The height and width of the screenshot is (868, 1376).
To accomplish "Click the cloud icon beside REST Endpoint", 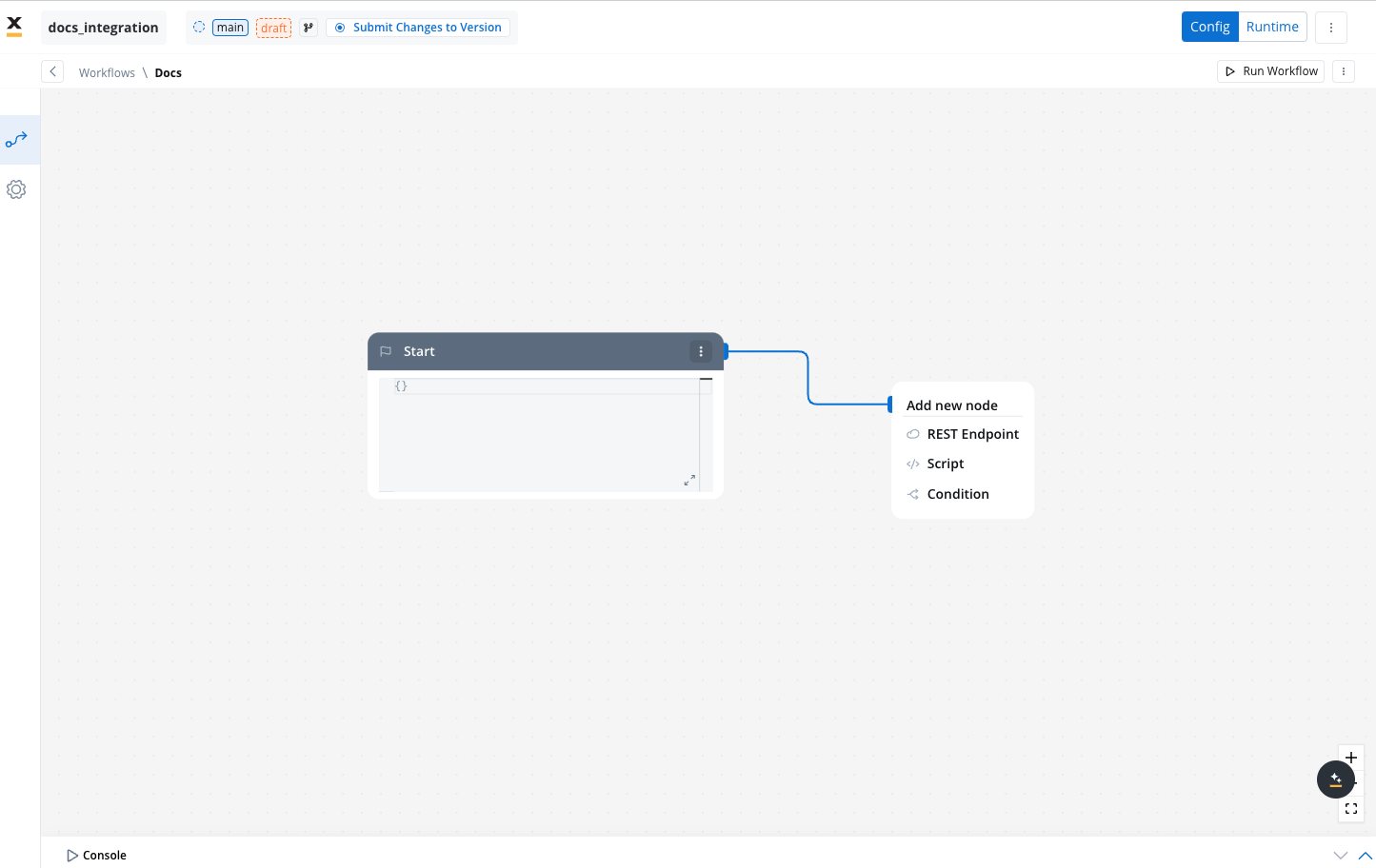I will [913, 434].
